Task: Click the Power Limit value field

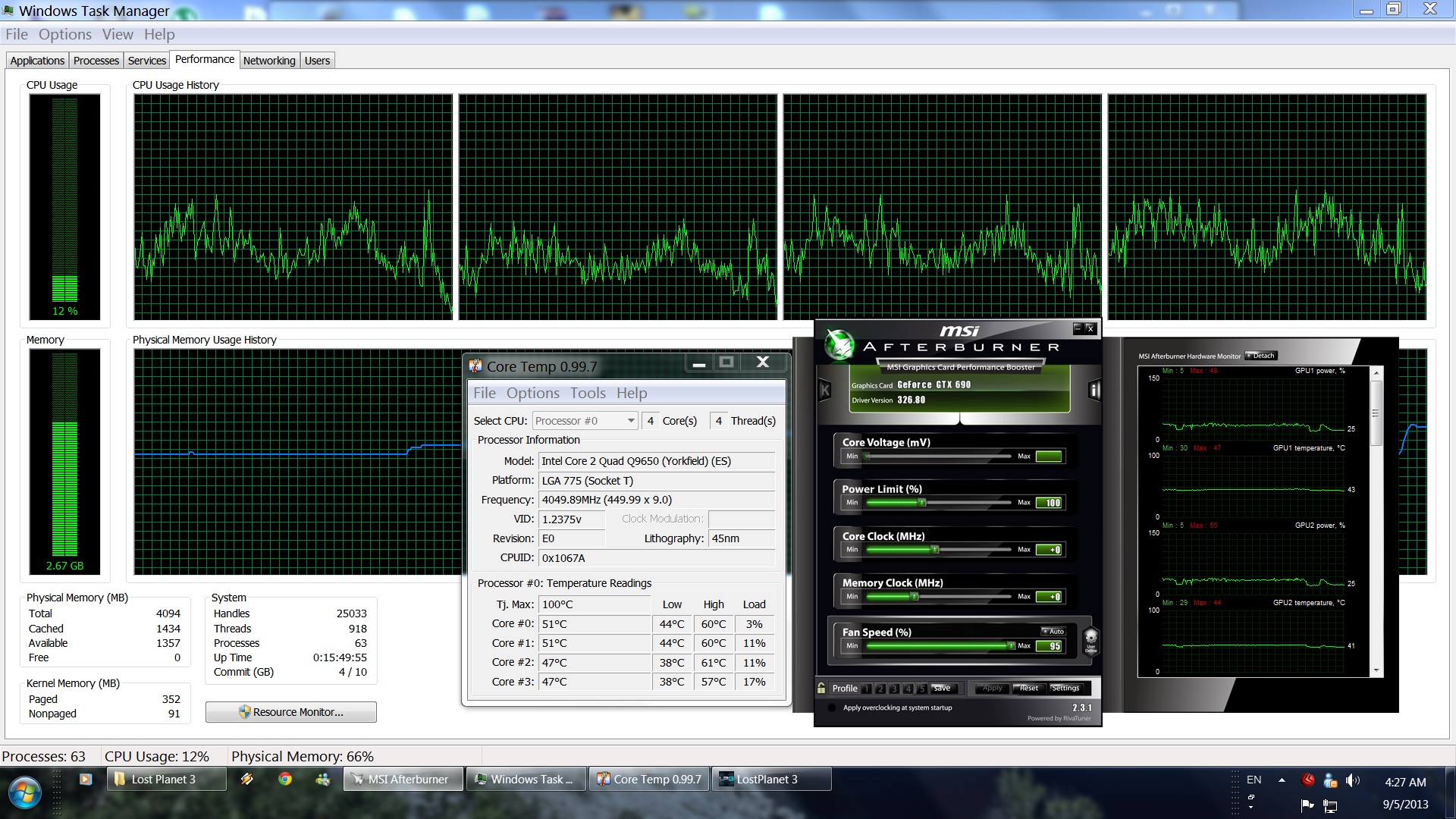Action: (1050, 503)
